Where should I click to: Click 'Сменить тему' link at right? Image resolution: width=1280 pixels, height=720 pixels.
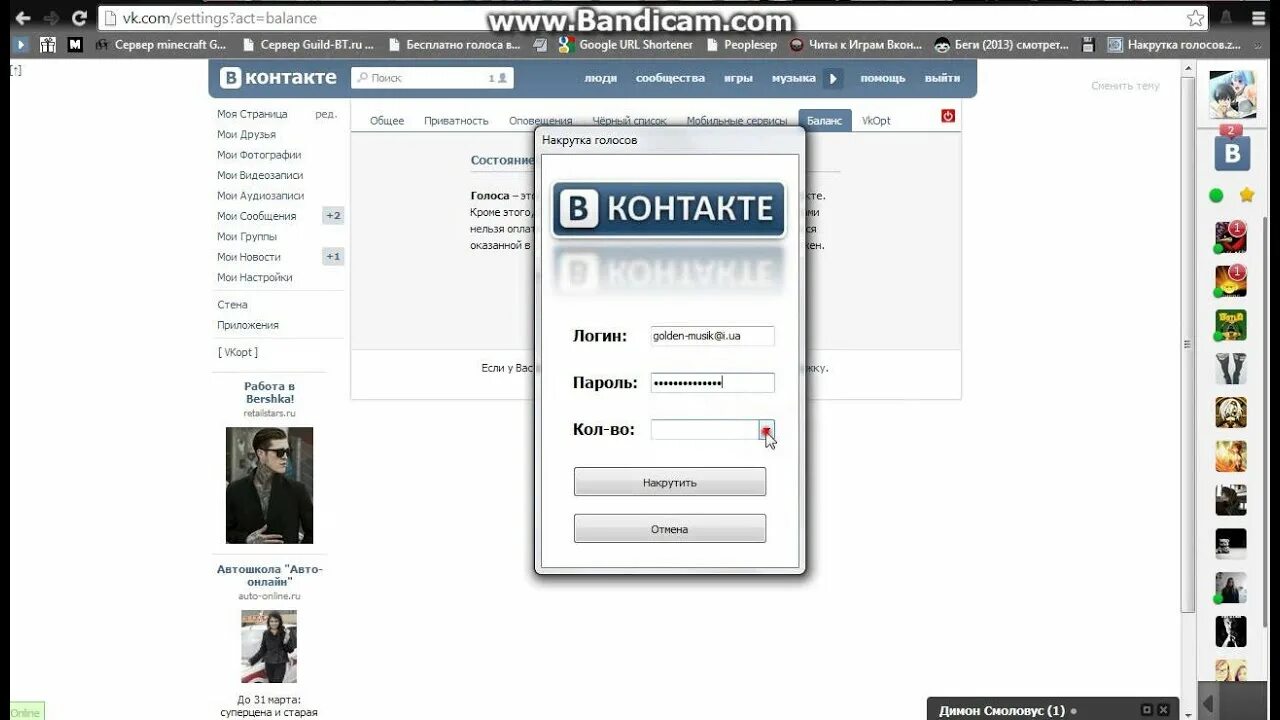[x=1125, y=86]
